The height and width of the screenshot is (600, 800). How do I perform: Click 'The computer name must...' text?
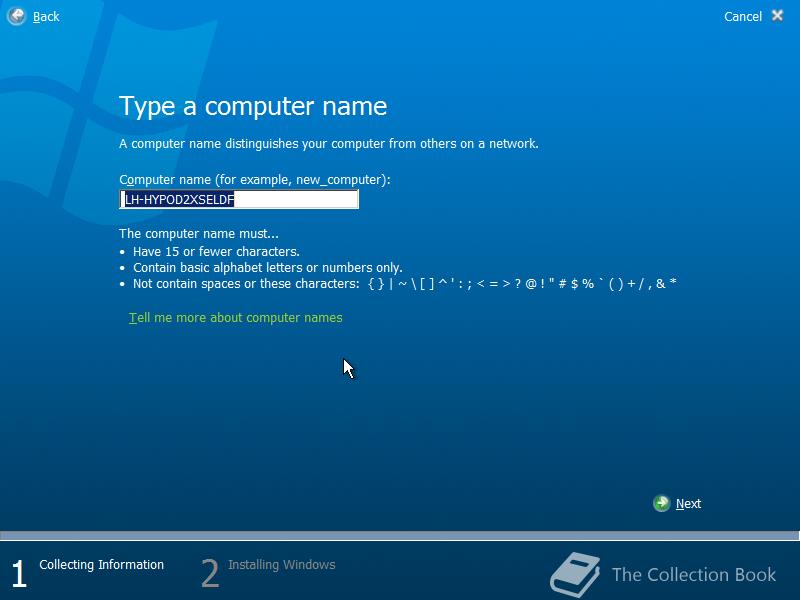[x=199, y=234]
